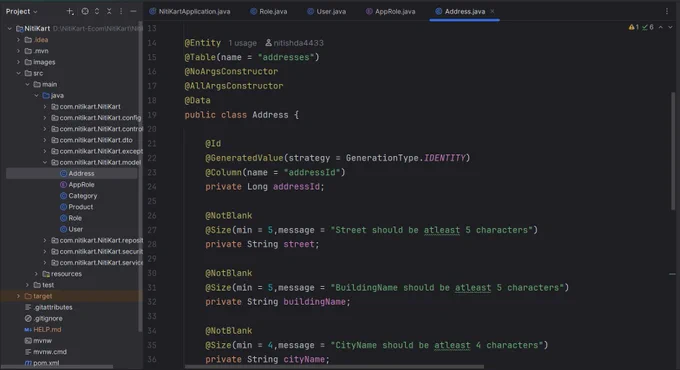Expand the target folder
This screenshot has width=680, height=370.
(x=18, y=296)
